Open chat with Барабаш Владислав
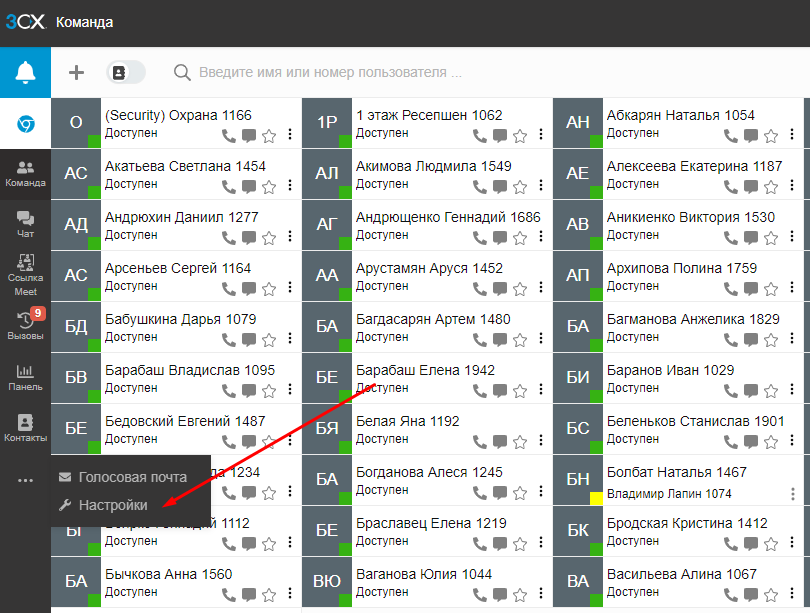Screen dimensions: 810x613 tap(248, 391)
